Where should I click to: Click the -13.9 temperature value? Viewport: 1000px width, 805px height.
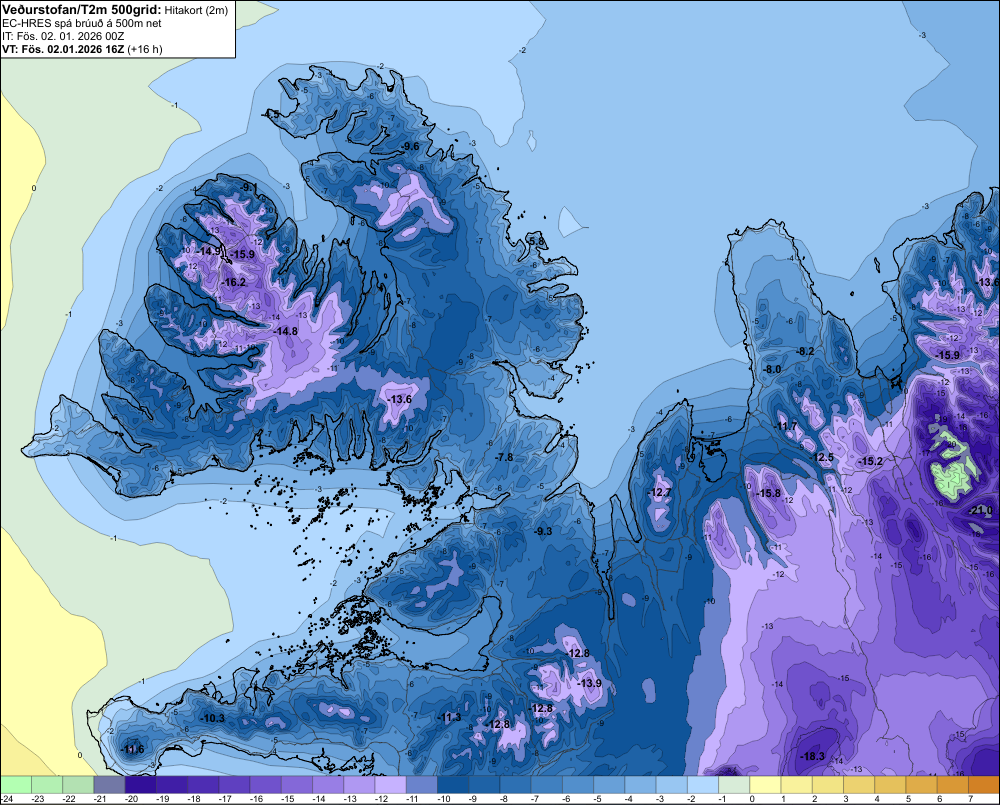pyautogui.click(x=589, y=683)
